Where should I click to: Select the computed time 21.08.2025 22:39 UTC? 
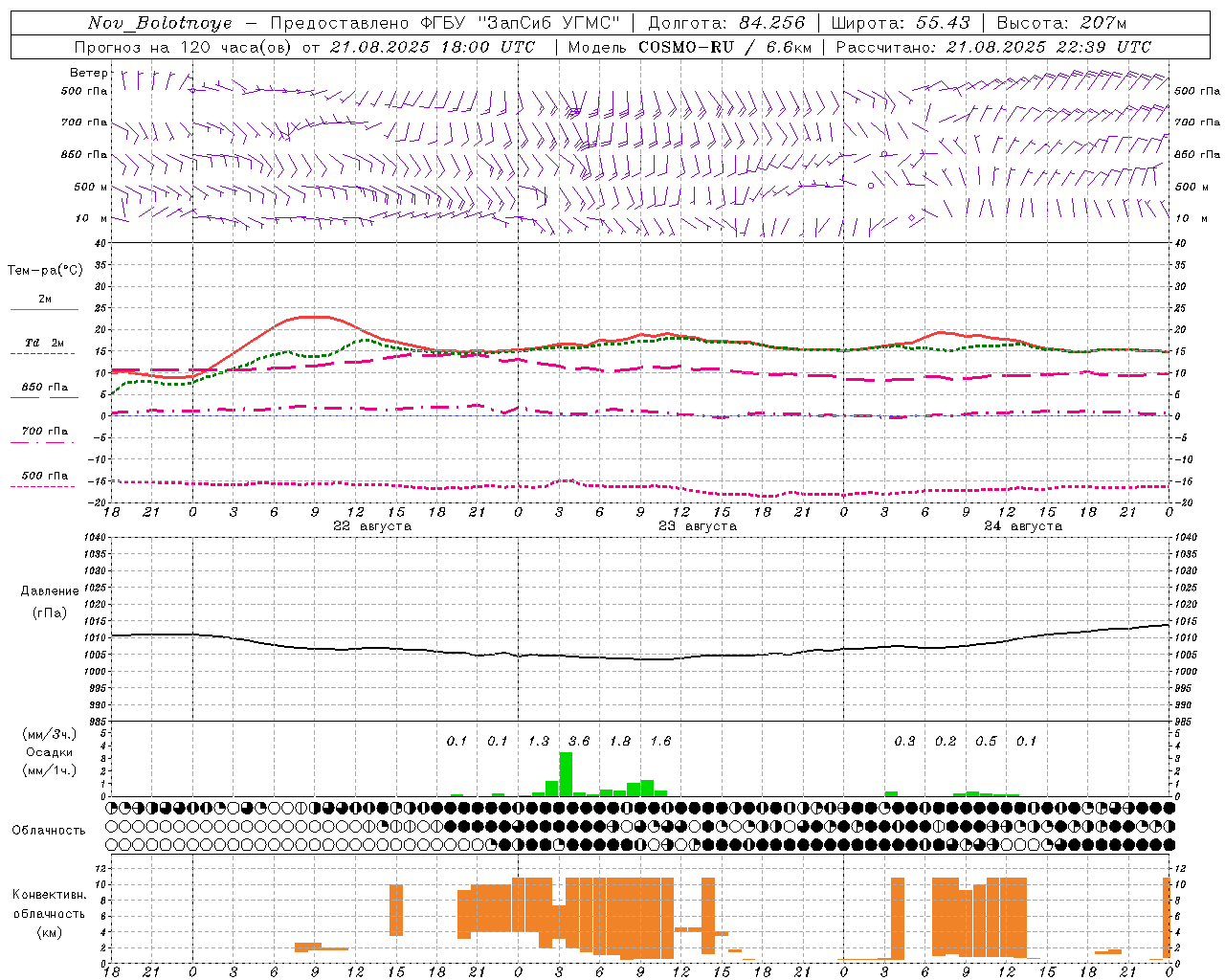(x=1049, y=47)
